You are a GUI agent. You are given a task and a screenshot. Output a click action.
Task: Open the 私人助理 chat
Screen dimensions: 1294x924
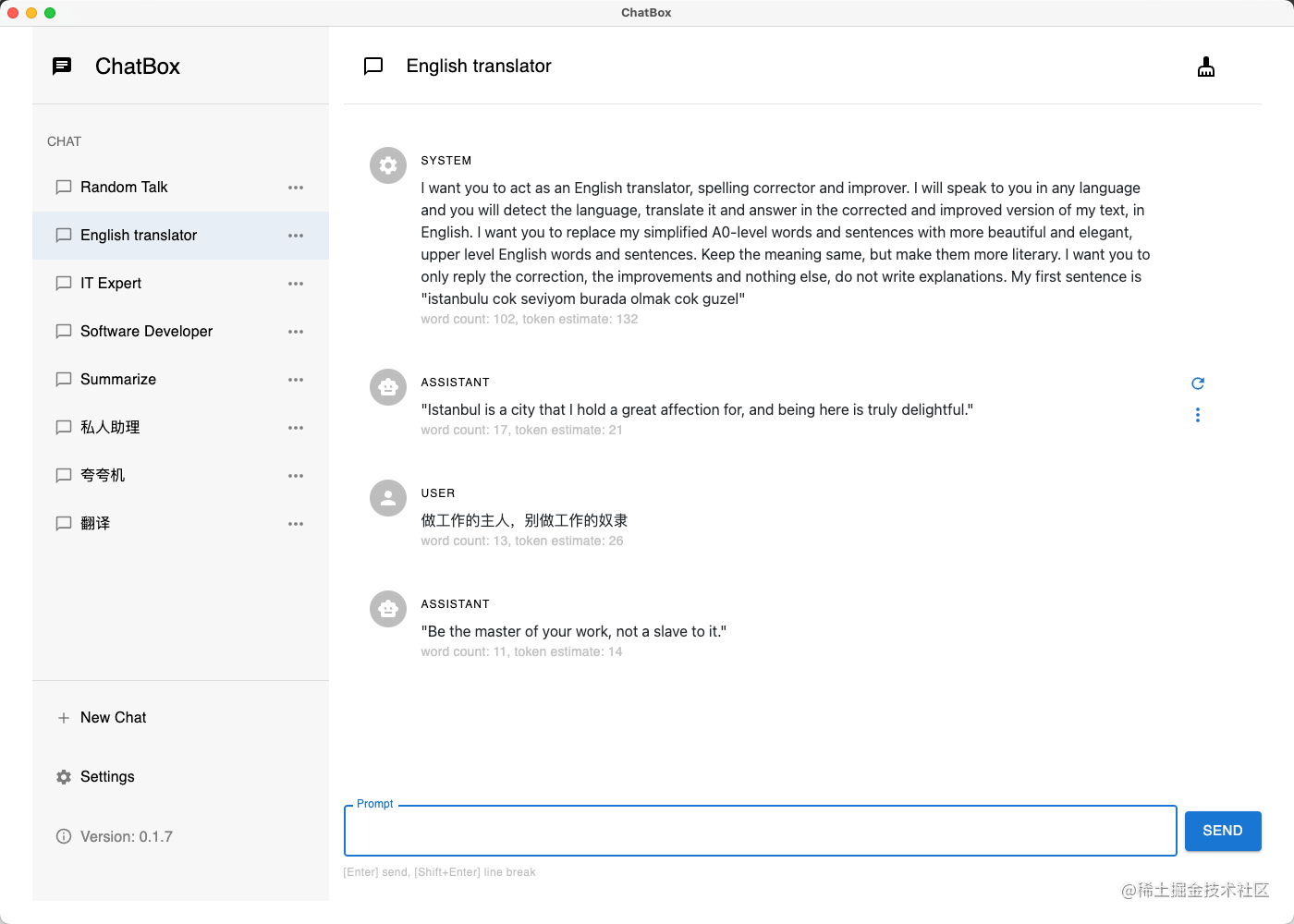pyautogui.click(x=181, y=428)
